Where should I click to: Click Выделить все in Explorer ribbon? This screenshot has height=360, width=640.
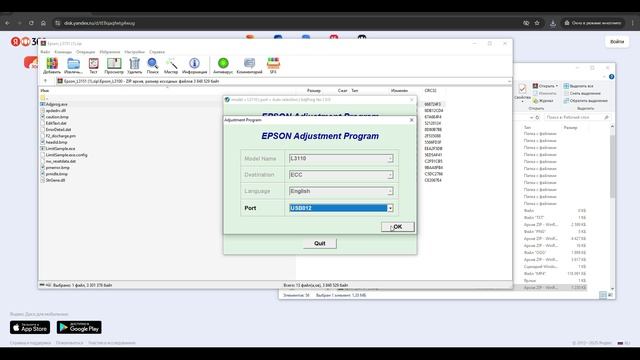click(x=578, y=86)
